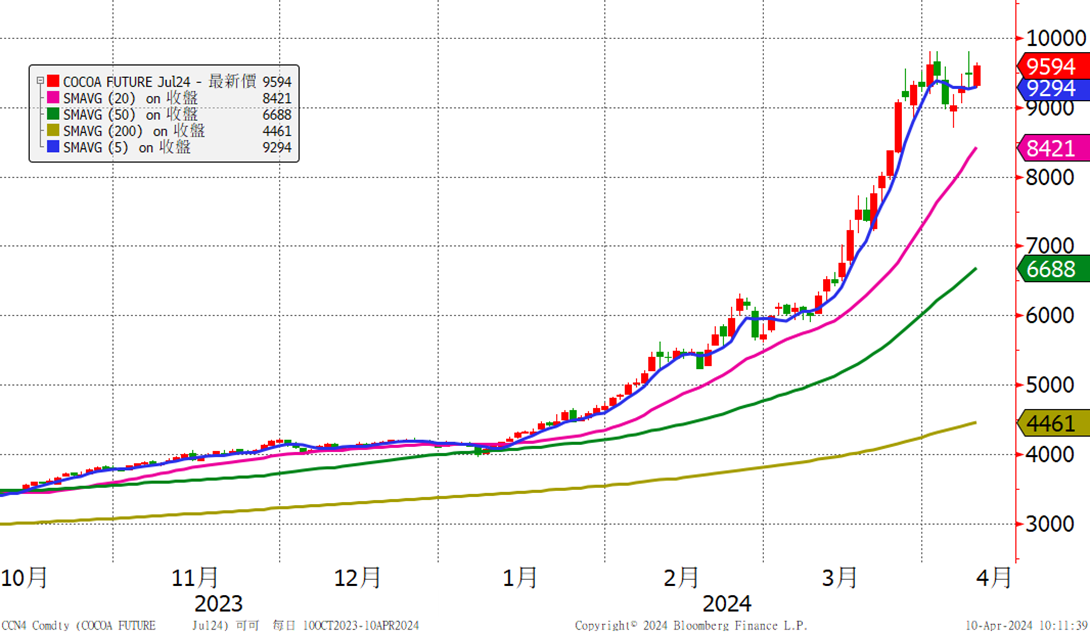The width and height of the screenshot is (1090, 633).
Task: Click the 10000 y-axis label
Action: (x=1056, y=38)
